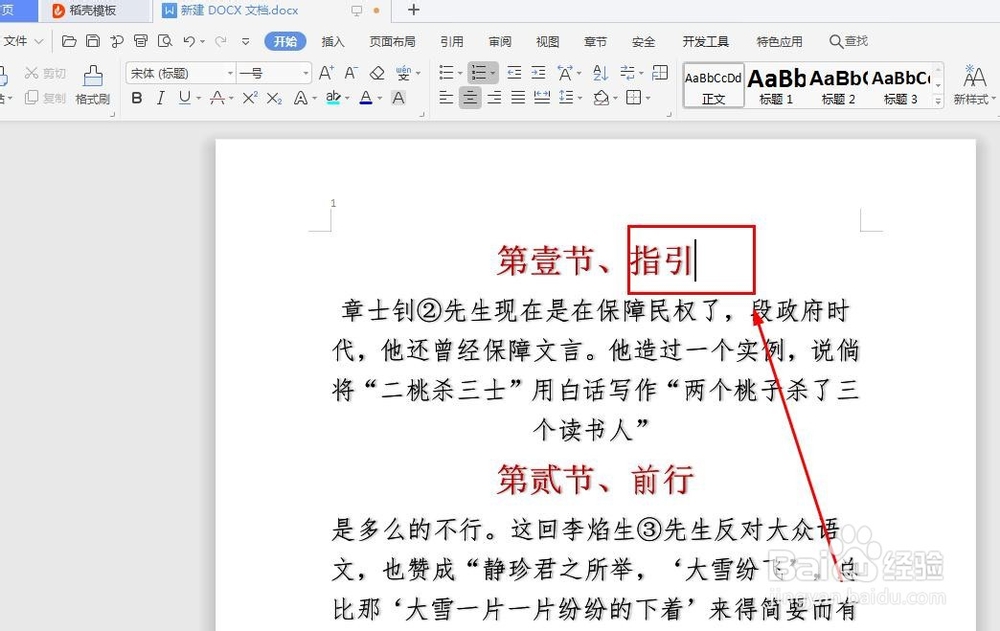The height and width of the screenshot is (631, 1000).
Task: Click the Text Highlight icon
Action: tap(332, 97)
